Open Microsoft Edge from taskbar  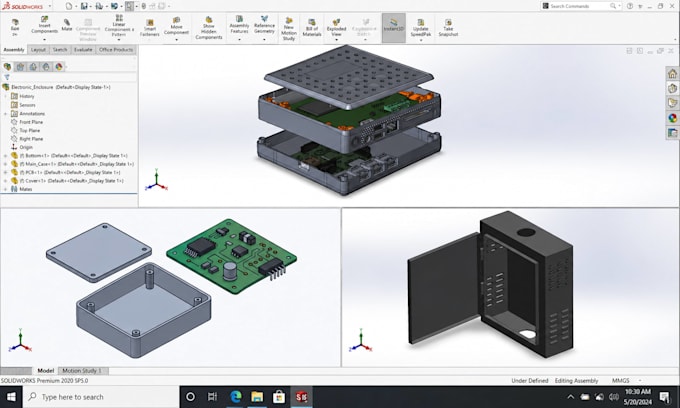pyautogui.click(x=235, y=397)
